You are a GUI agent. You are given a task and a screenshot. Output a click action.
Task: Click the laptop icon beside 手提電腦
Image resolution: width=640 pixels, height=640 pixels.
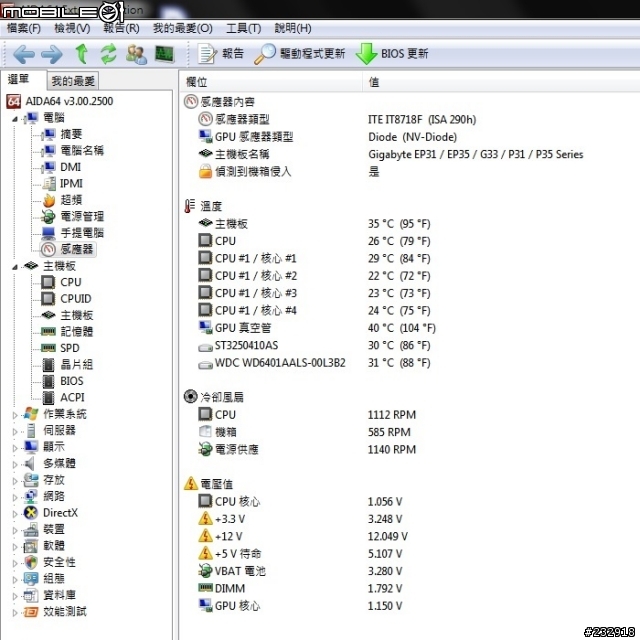[48, 233]
